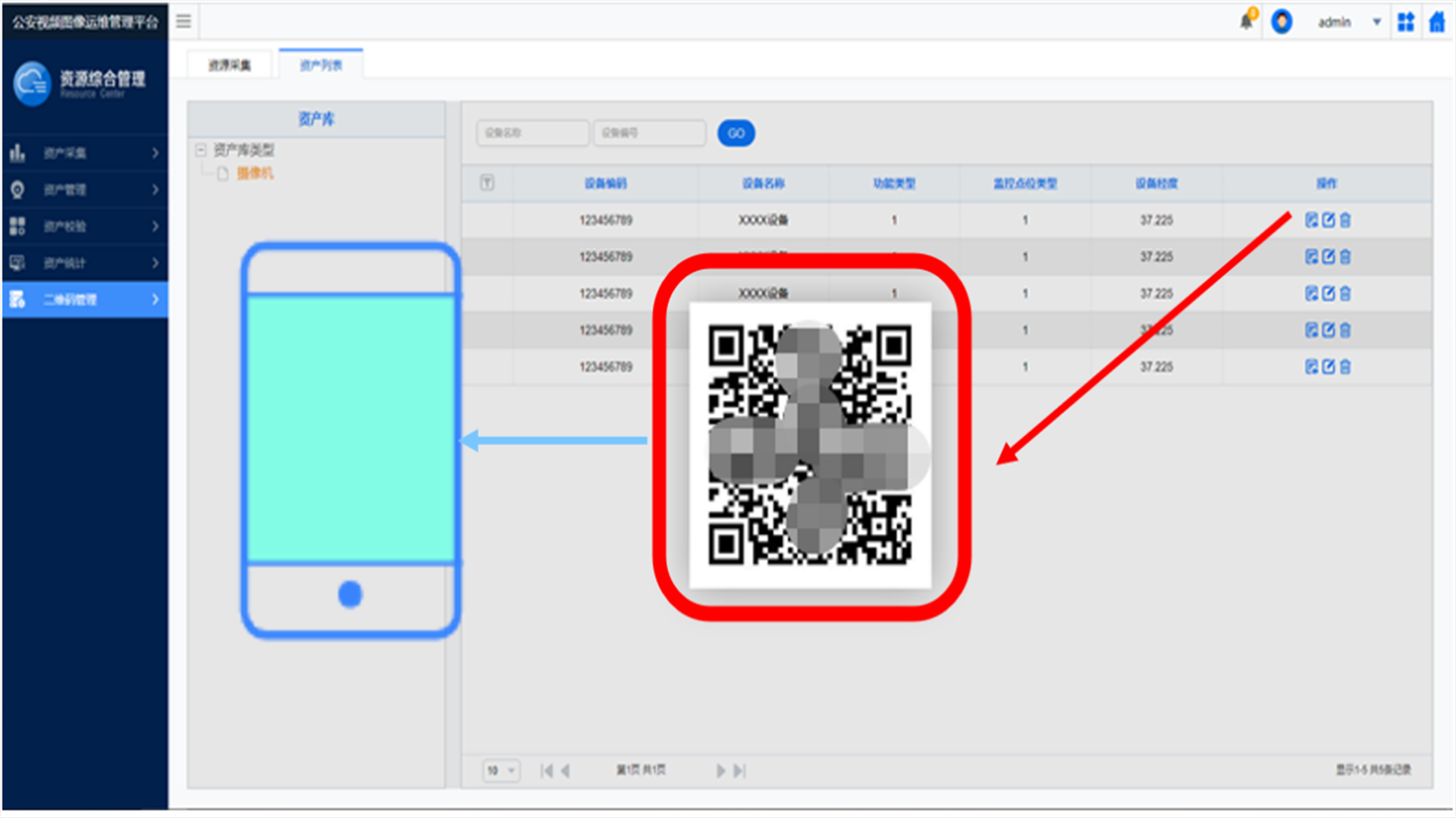1456x818 pixels.
Task: Focus the 设备名称 search field
Action: coord(532,133)
